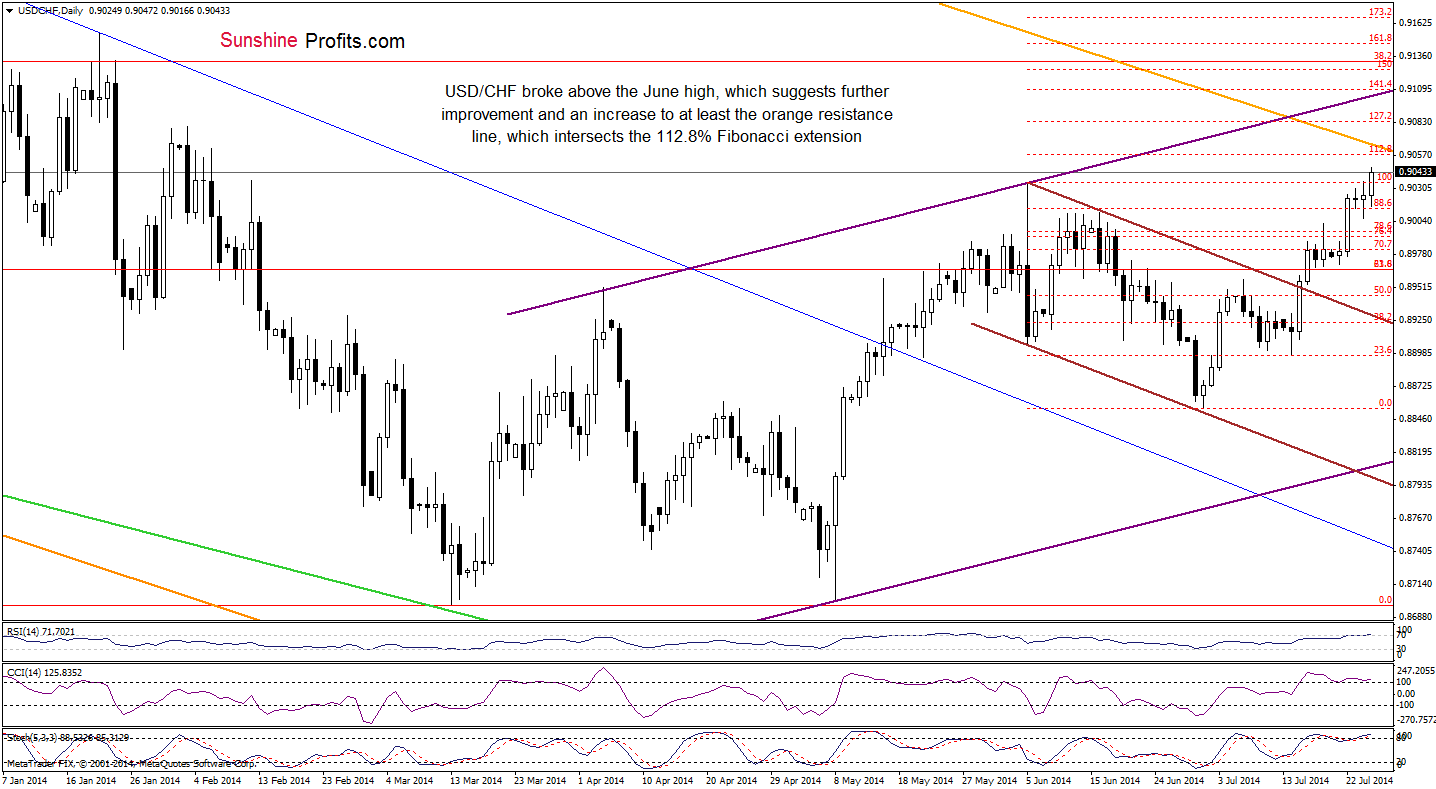Click the 0.89250 price axis label
Viewport: 1436px width, 789px height.
(1416, 319)
